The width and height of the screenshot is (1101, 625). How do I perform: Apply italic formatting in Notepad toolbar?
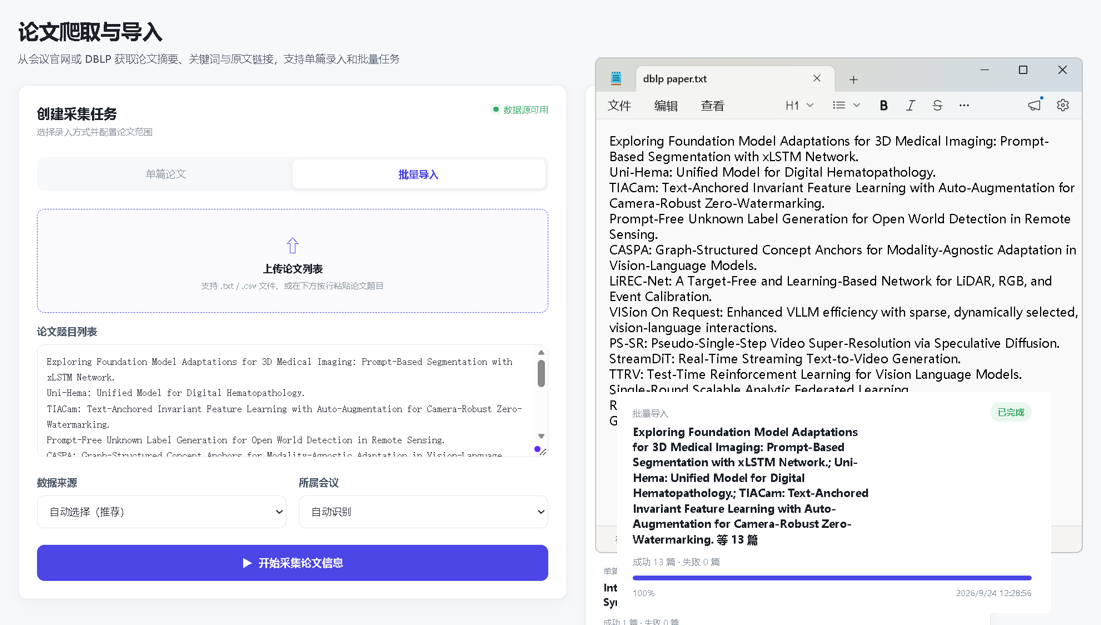910,105
